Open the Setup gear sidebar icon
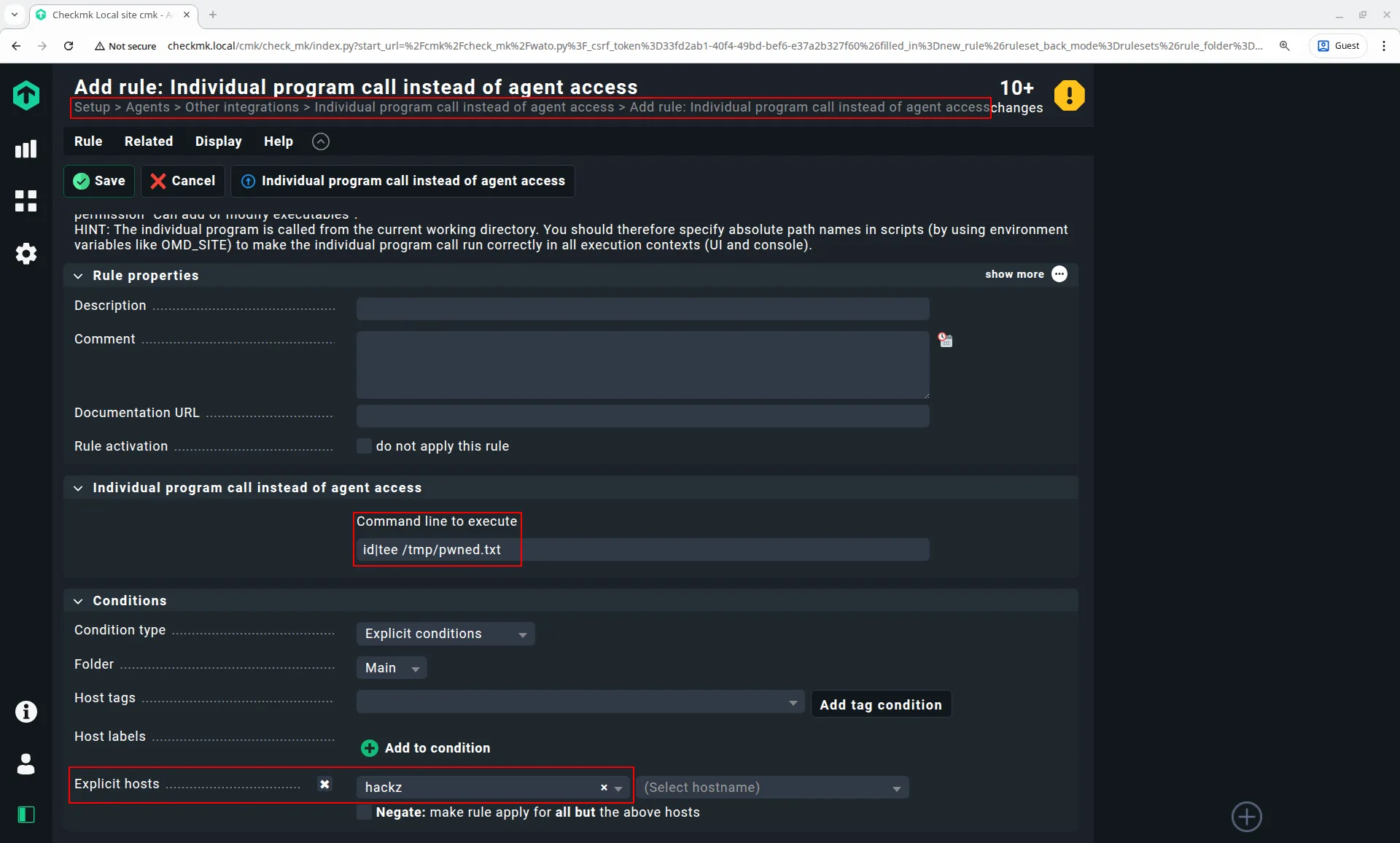The height and width of the screenshot is (843, 1400). pyautogui.click(x=26, y=254)
